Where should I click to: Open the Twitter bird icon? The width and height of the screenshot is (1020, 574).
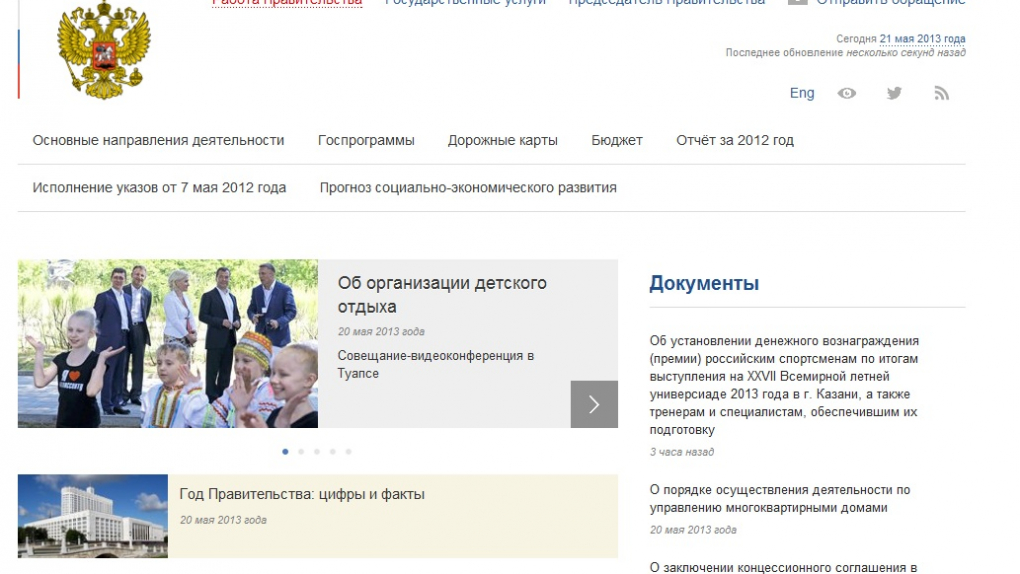(894, 94)
